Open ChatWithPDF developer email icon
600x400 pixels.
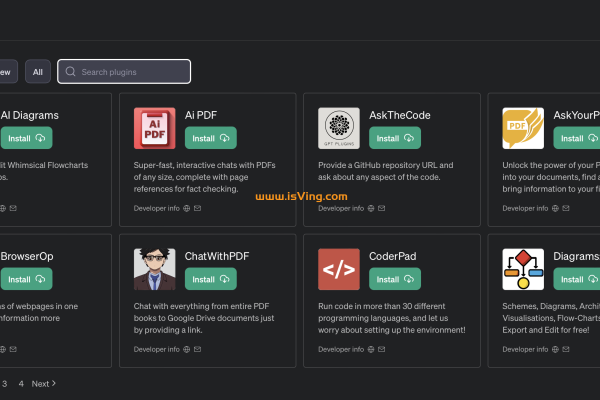pyautogui.click(x=197, y=349)
